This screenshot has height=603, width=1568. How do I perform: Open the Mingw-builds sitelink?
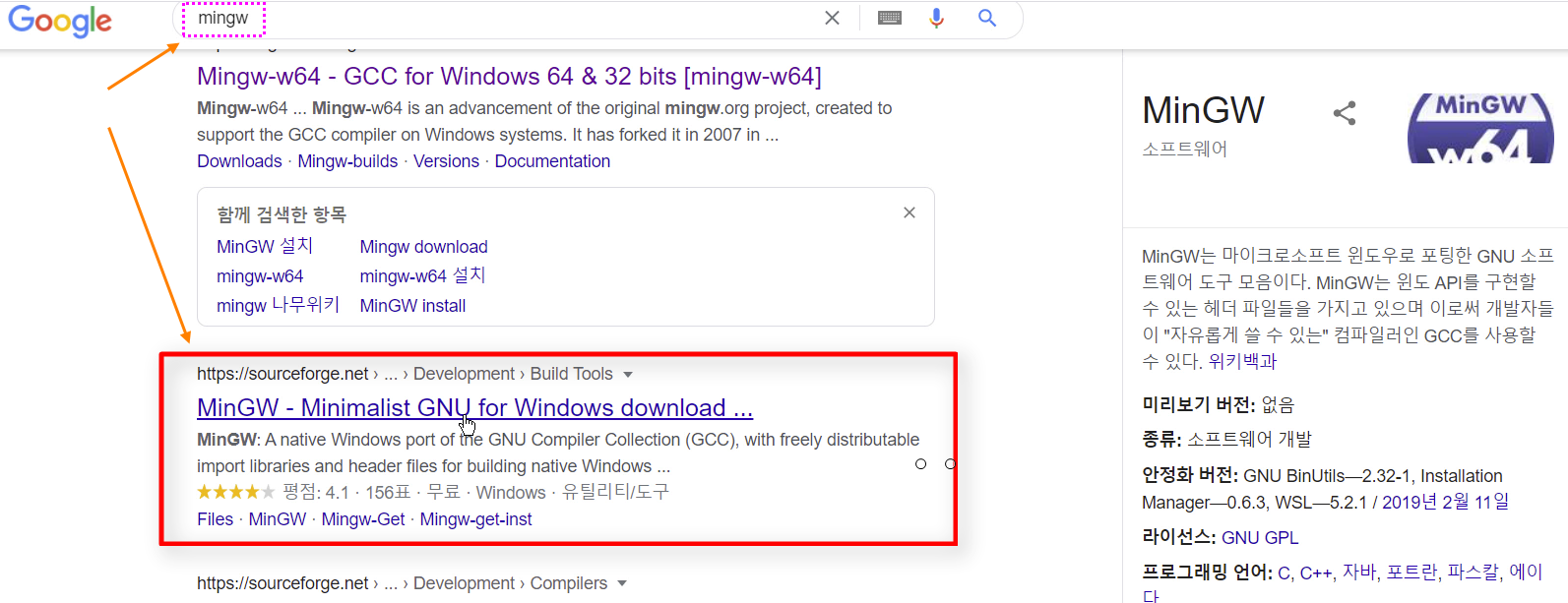click(347, 161)
